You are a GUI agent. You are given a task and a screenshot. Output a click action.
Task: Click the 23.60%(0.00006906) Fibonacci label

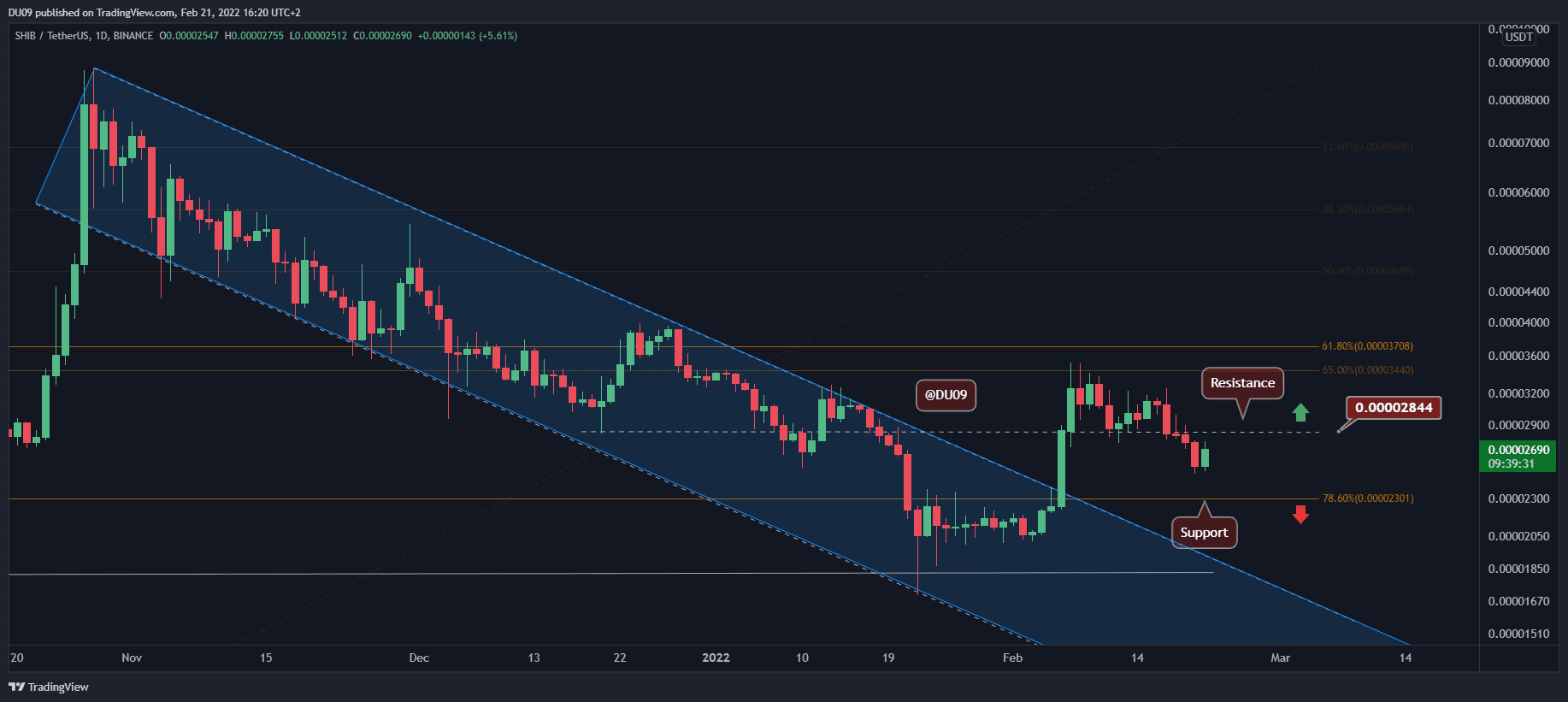tap(1367, 147)
